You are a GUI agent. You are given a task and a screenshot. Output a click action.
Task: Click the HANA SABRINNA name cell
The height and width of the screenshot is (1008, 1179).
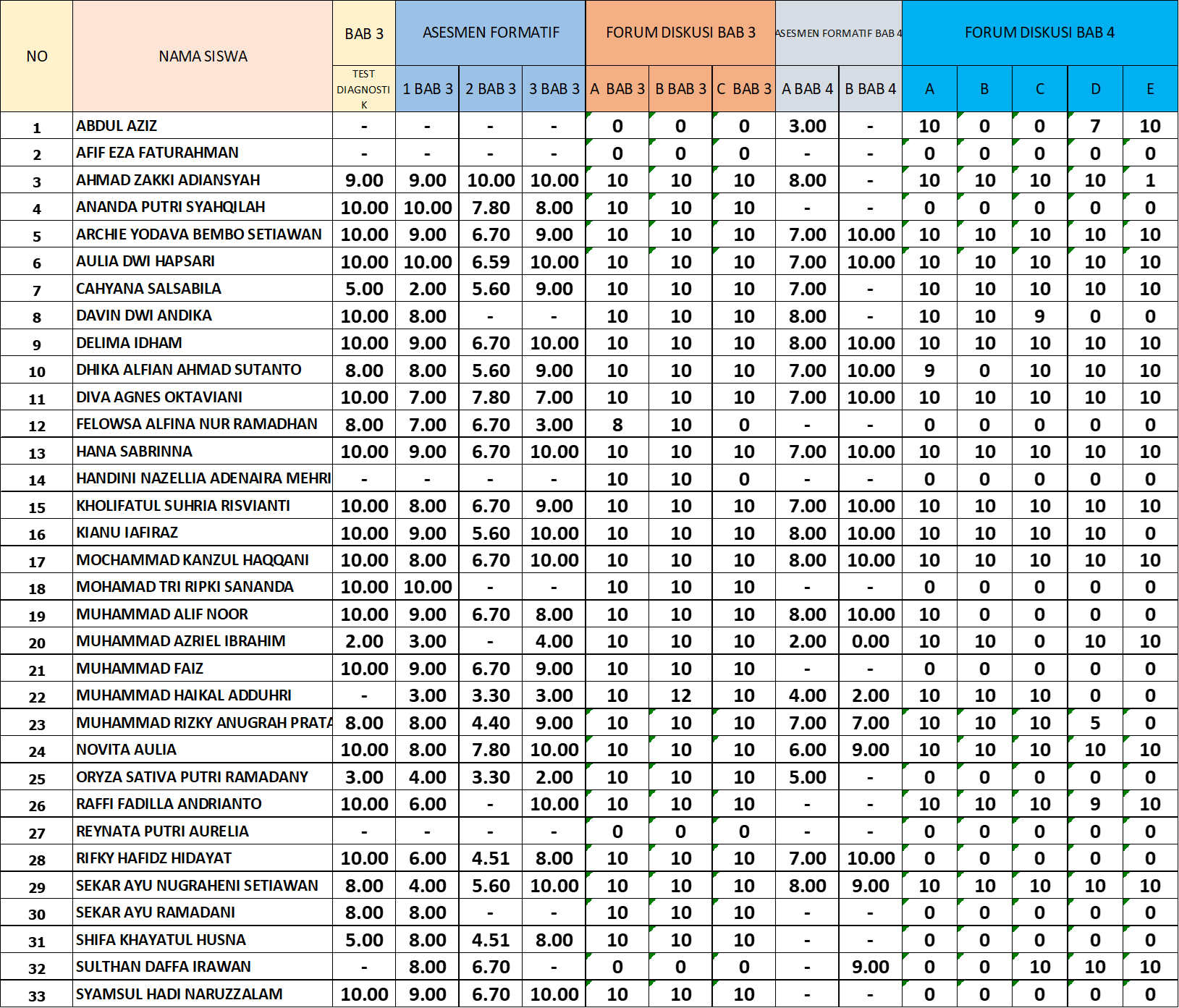coord(203,452)
